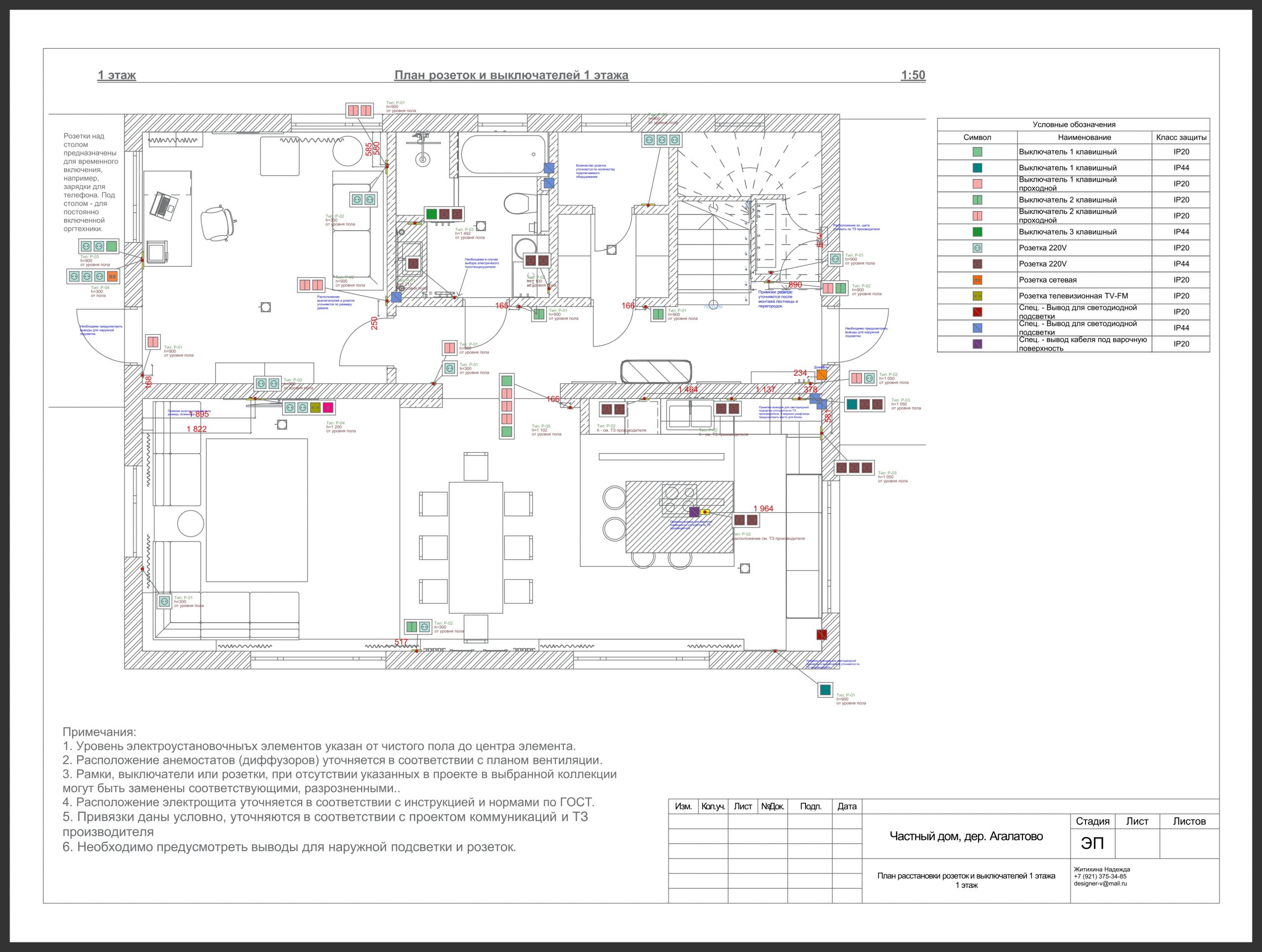Click the phone number +7 (921) 375-34-85
This screenshot has height=952, width=1262.
coord(1100,877)
